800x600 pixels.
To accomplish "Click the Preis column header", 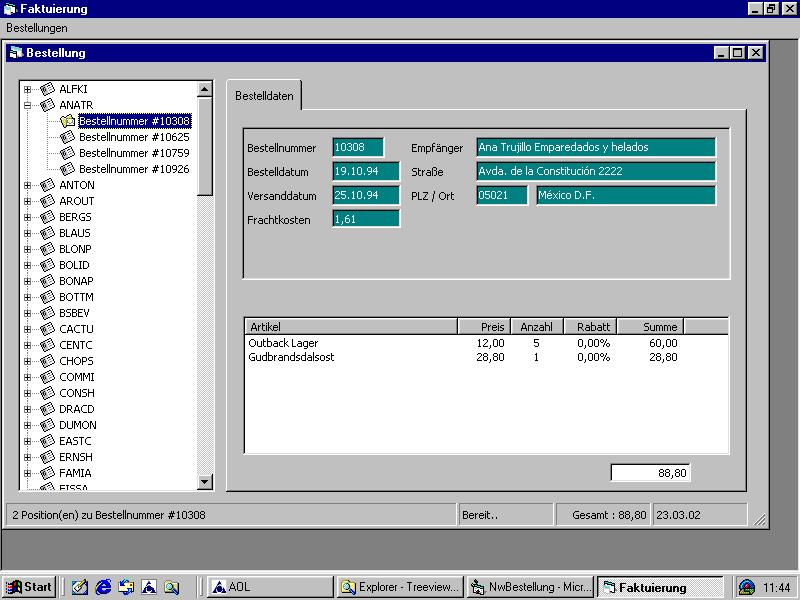I will 484,327.
